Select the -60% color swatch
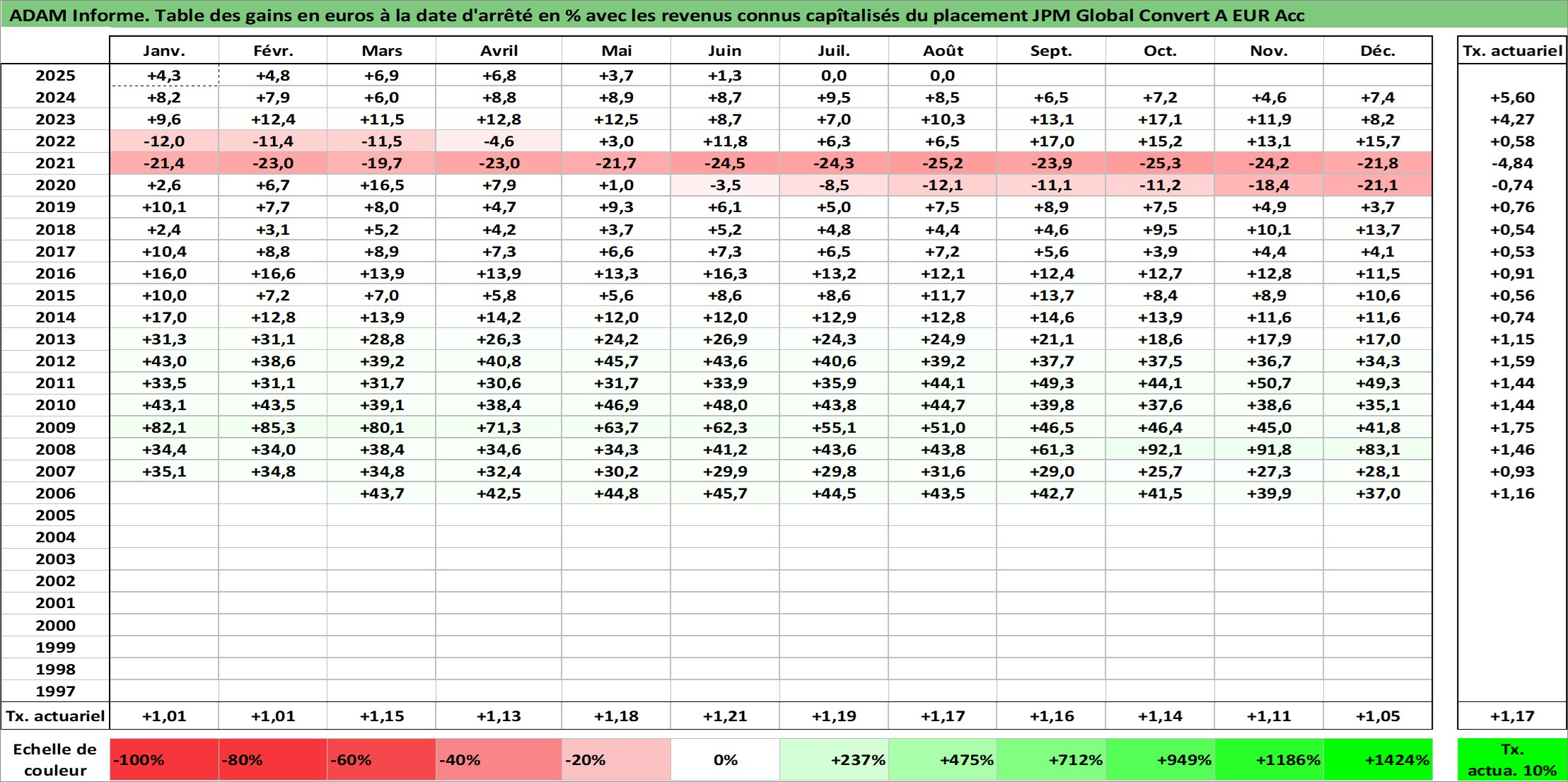This screenshot has height=782, width=1568. (x=382, y=760)
